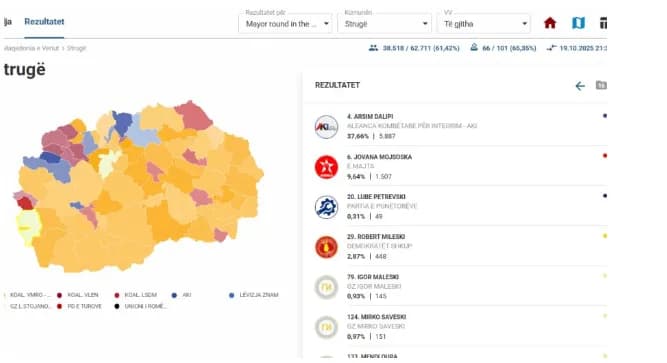Click the stations figure 66 / 101
The height and width of the screenshot is (363, 667).
[509, 48]
